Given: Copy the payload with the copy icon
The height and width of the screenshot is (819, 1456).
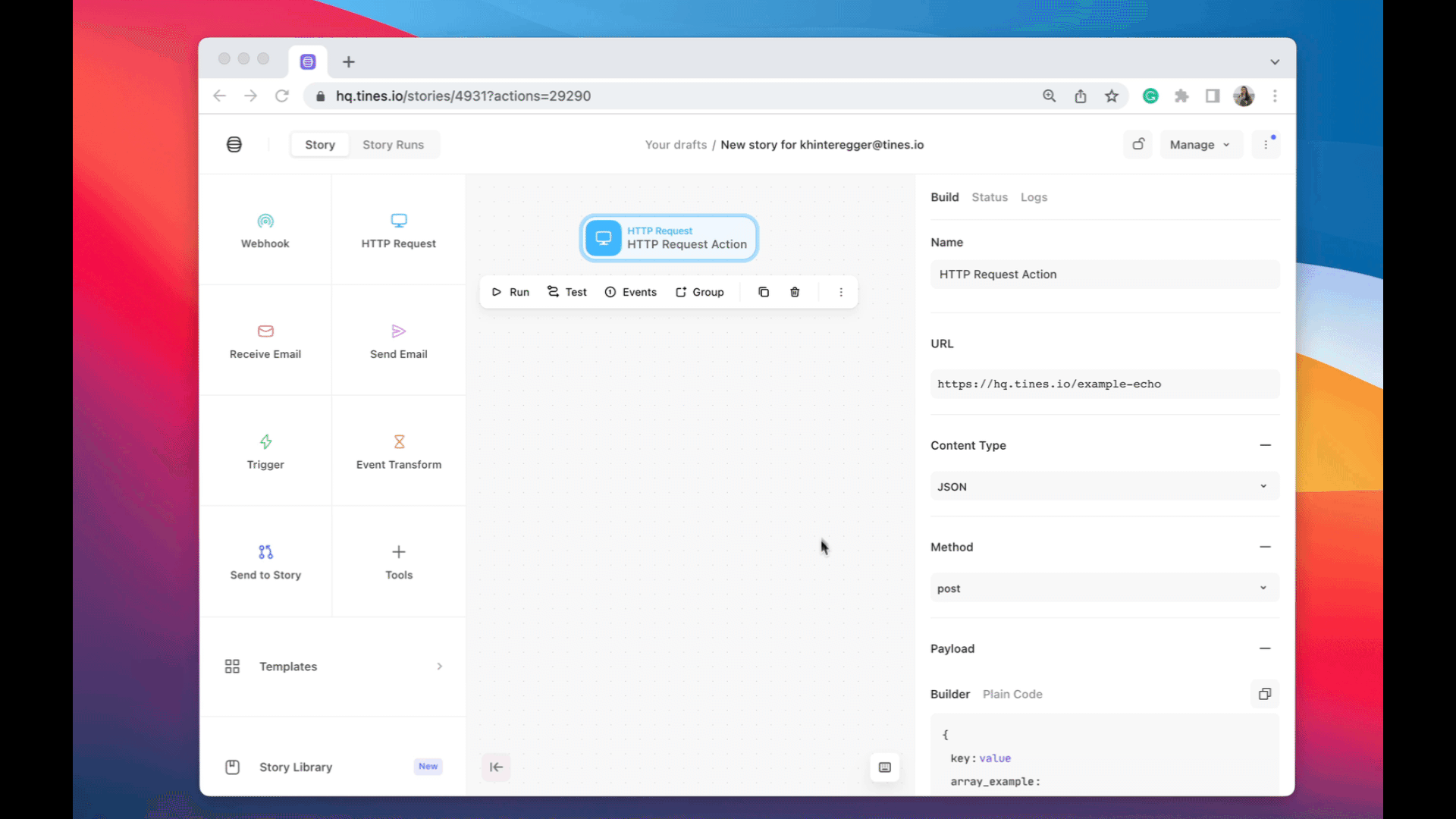Looking at the screenshot, I should tap(1265, 694).
